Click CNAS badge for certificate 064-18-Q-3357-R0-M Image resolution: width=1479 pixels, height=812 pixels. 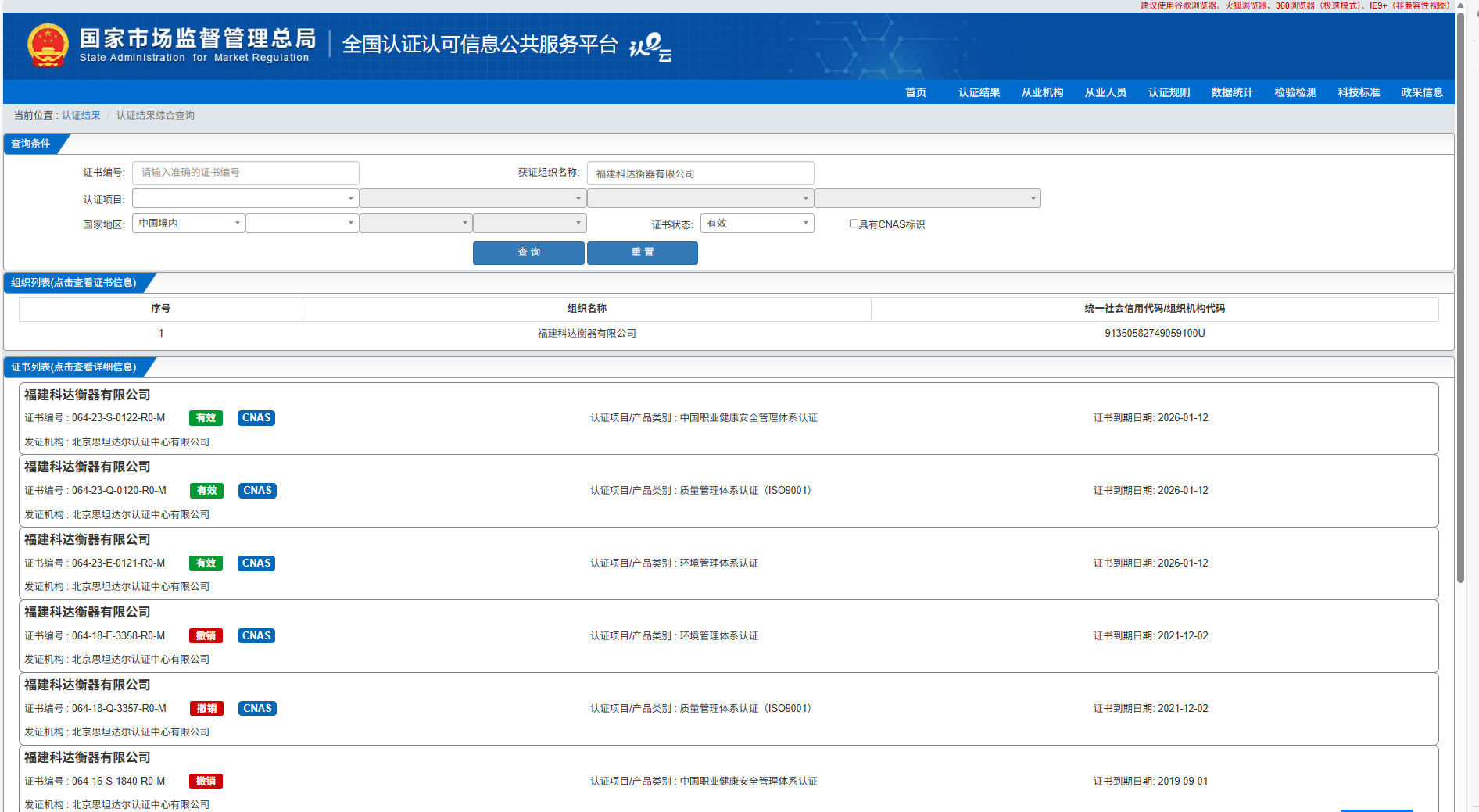(257, 709)
